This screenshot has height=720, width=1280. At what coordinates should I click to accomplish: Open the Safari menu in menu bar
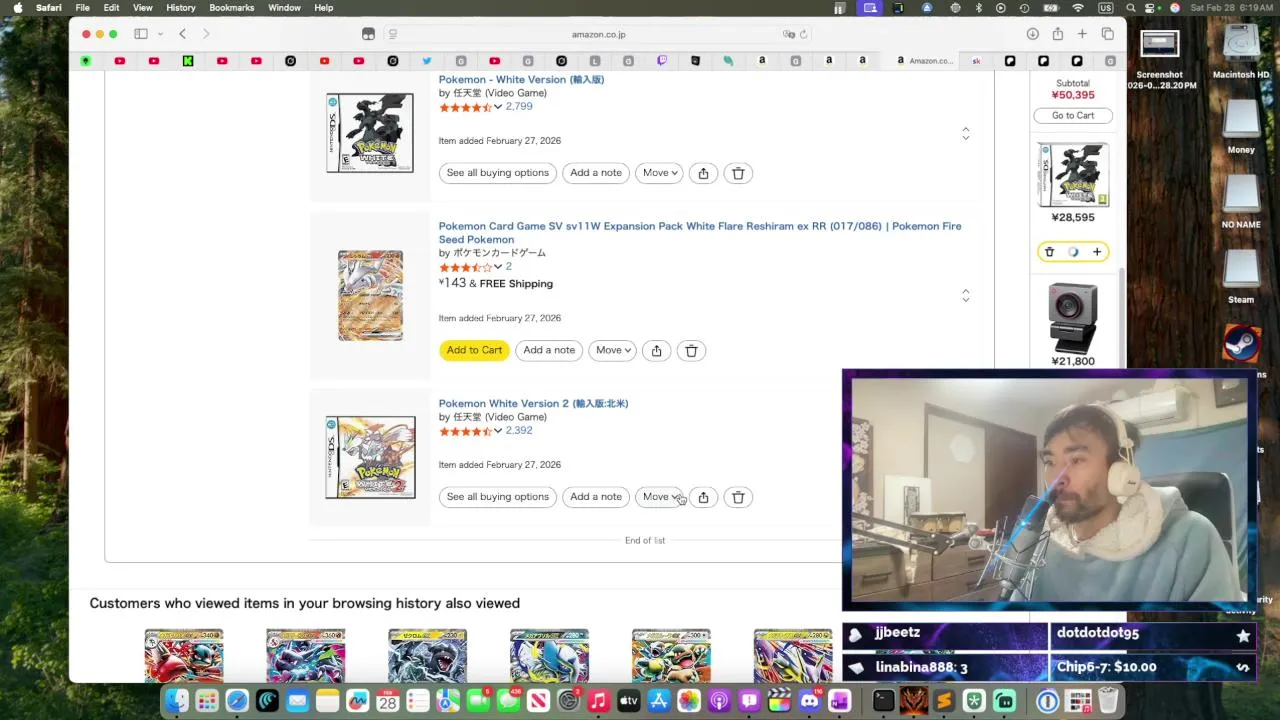(48, 8)
